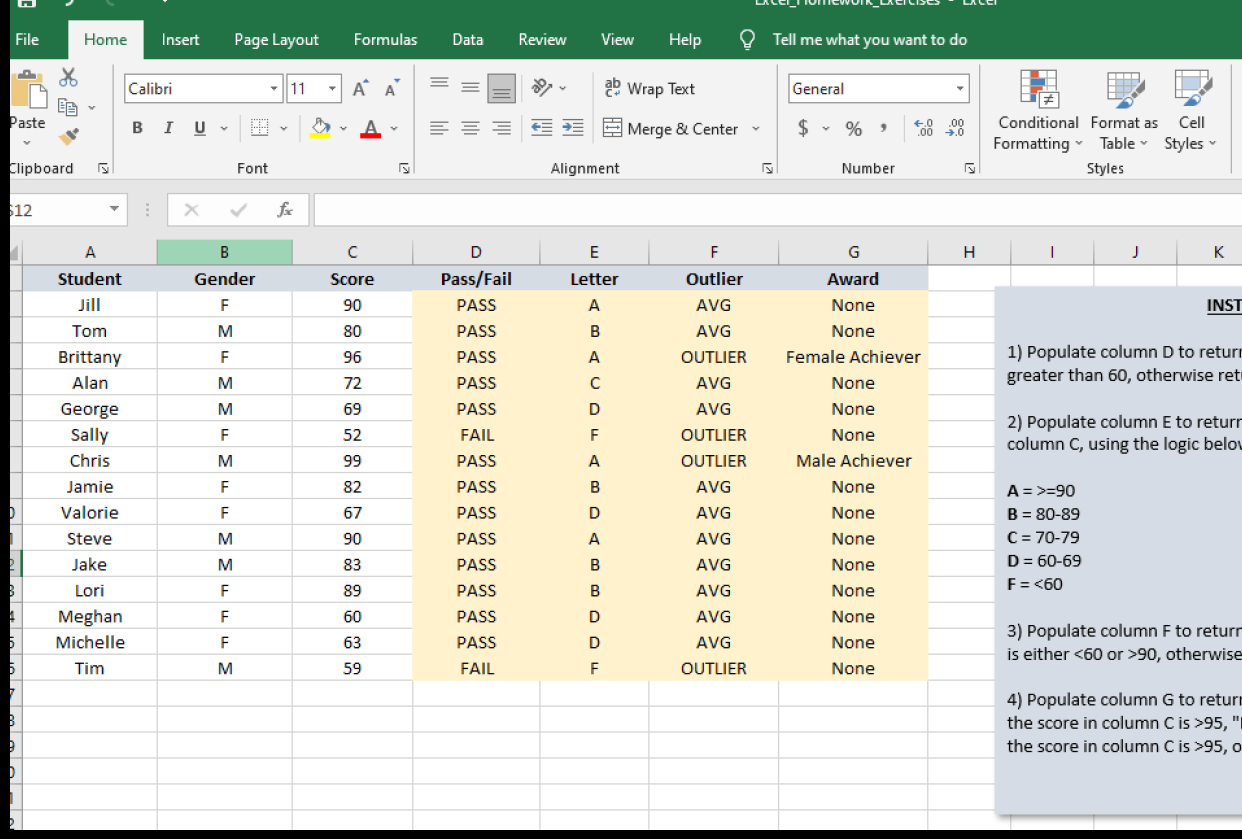The height and width of the screenshot is (839, 1242).
Task: Open the File tab
Action: (27, 40)
